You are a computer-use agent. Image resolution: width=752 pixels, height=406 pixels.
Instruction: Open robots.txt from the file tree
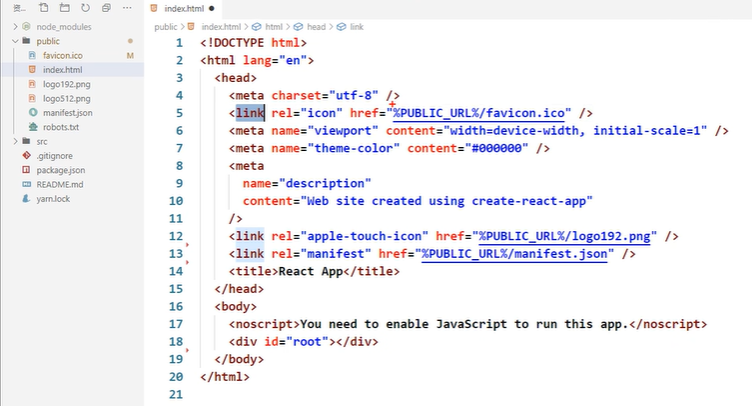click(61, 127)
